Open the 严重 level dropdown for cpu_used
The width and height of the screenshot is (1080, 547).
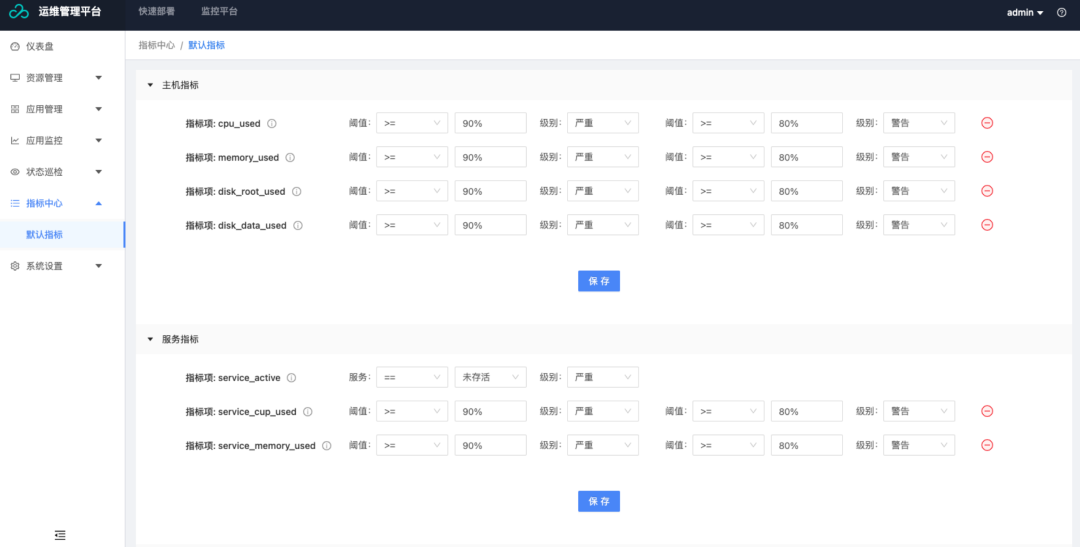(x=603, y=123)
